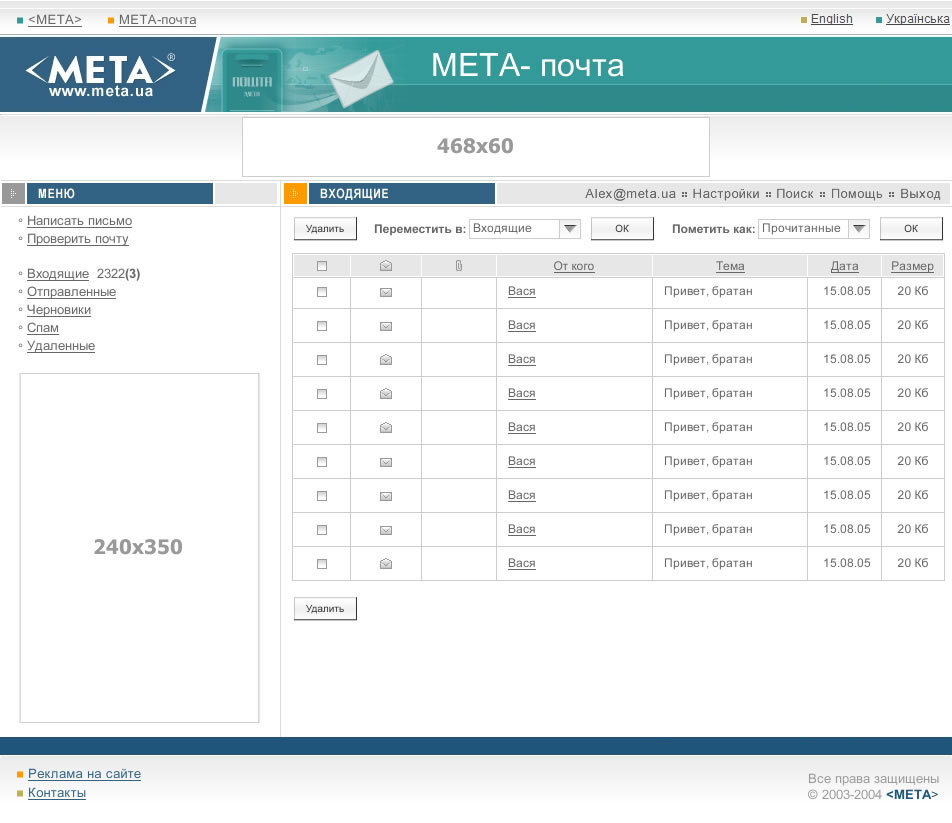The height and width of the screenshot is (823, 952).
Task: Confirm move with OK next to Переместить в
Action: 622,229
